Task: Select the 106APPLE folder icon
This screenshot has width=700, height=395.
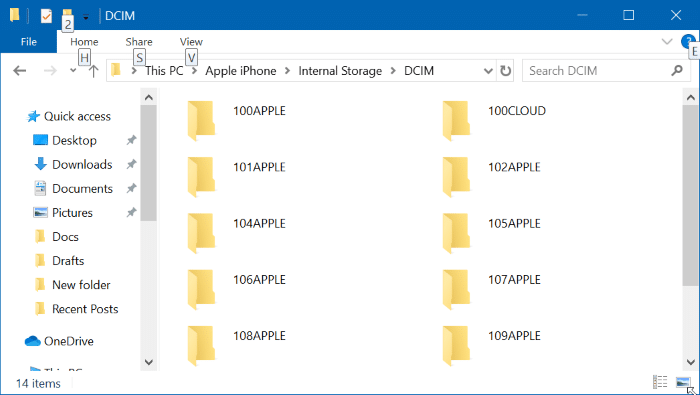Action: (201, 289)
